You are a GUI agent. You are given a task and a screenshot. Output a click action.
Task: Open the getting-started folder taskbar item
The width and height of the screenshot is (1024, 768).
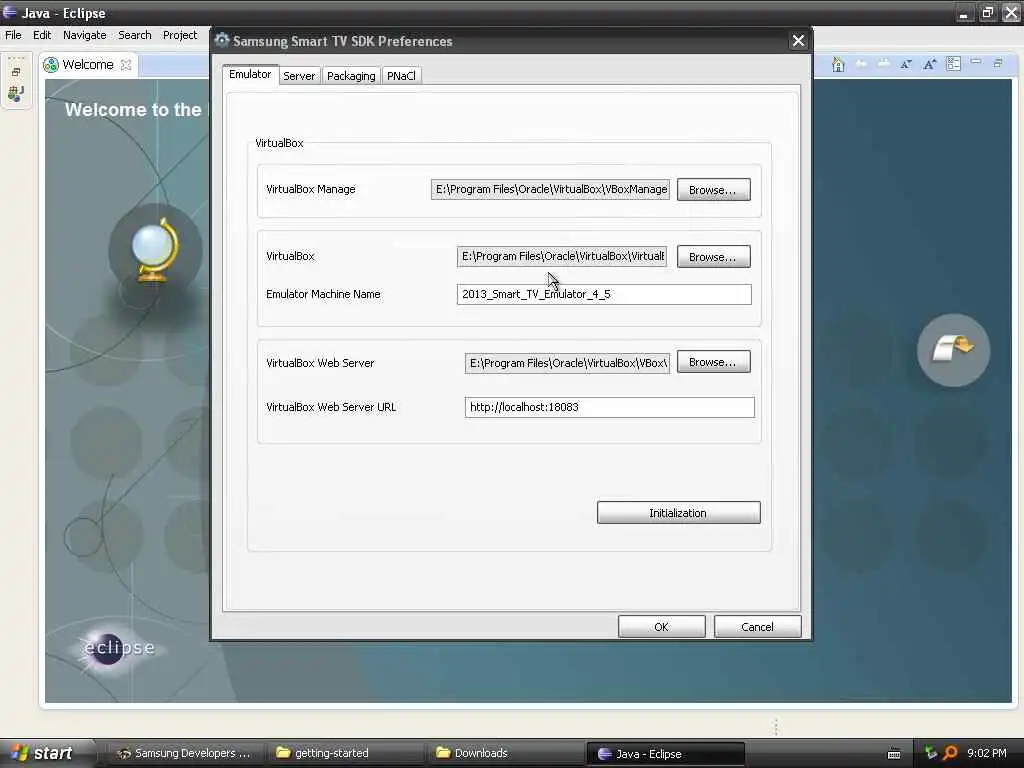click(x=345, y=753)
